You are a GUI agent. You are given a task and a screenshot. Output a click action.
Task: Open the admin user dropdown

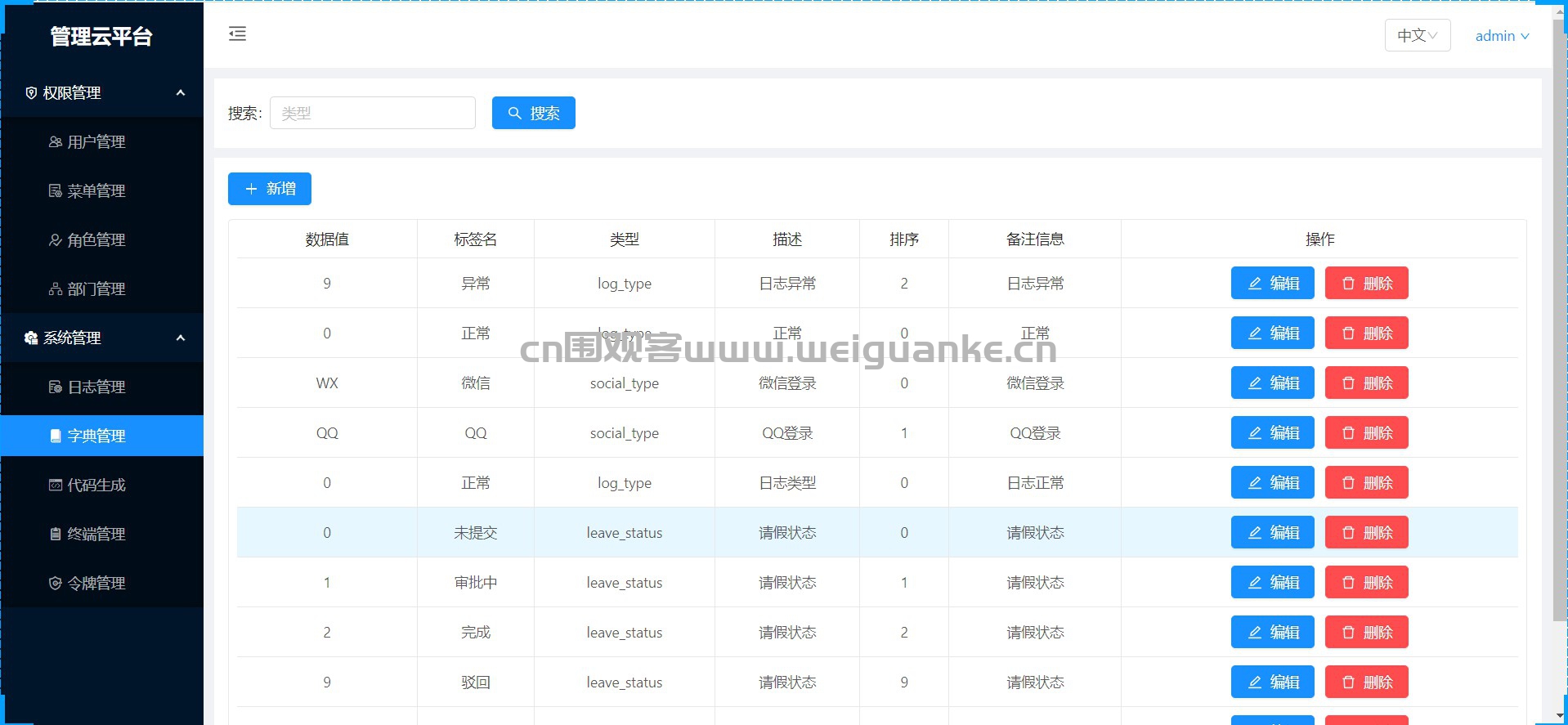click(1502, 35)
